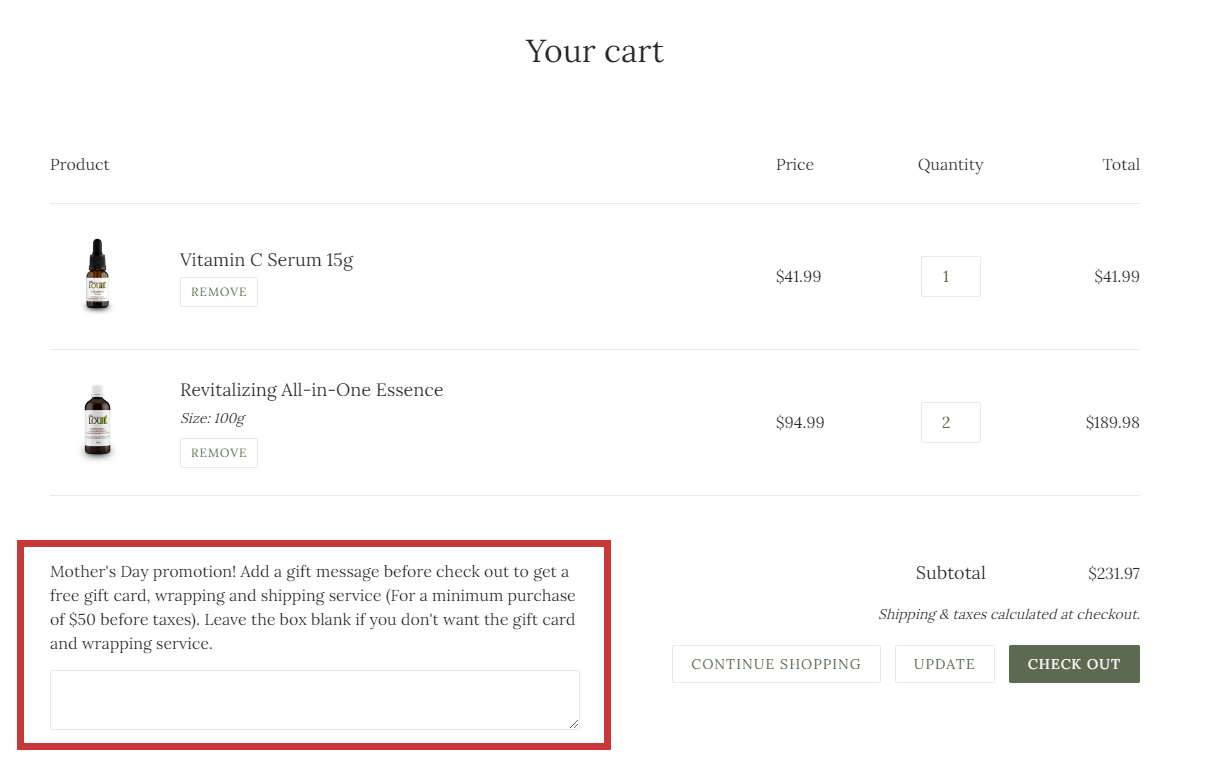Click the Continue Shopping button
Image resolution: width=1225 pixels, height=759 pixels.
point(776,664)
